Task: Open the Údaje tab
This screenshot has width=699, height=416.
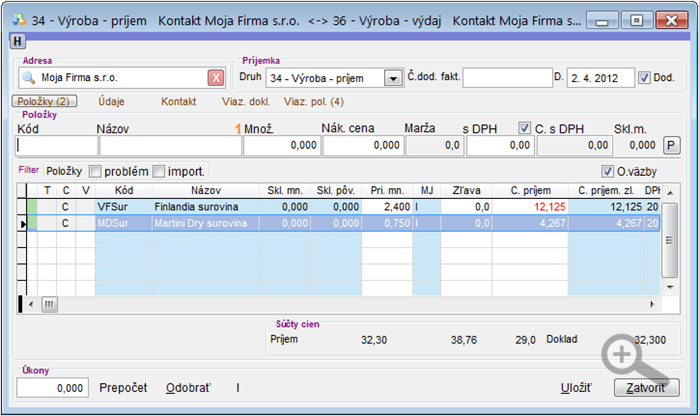Action: click(111, 102)
